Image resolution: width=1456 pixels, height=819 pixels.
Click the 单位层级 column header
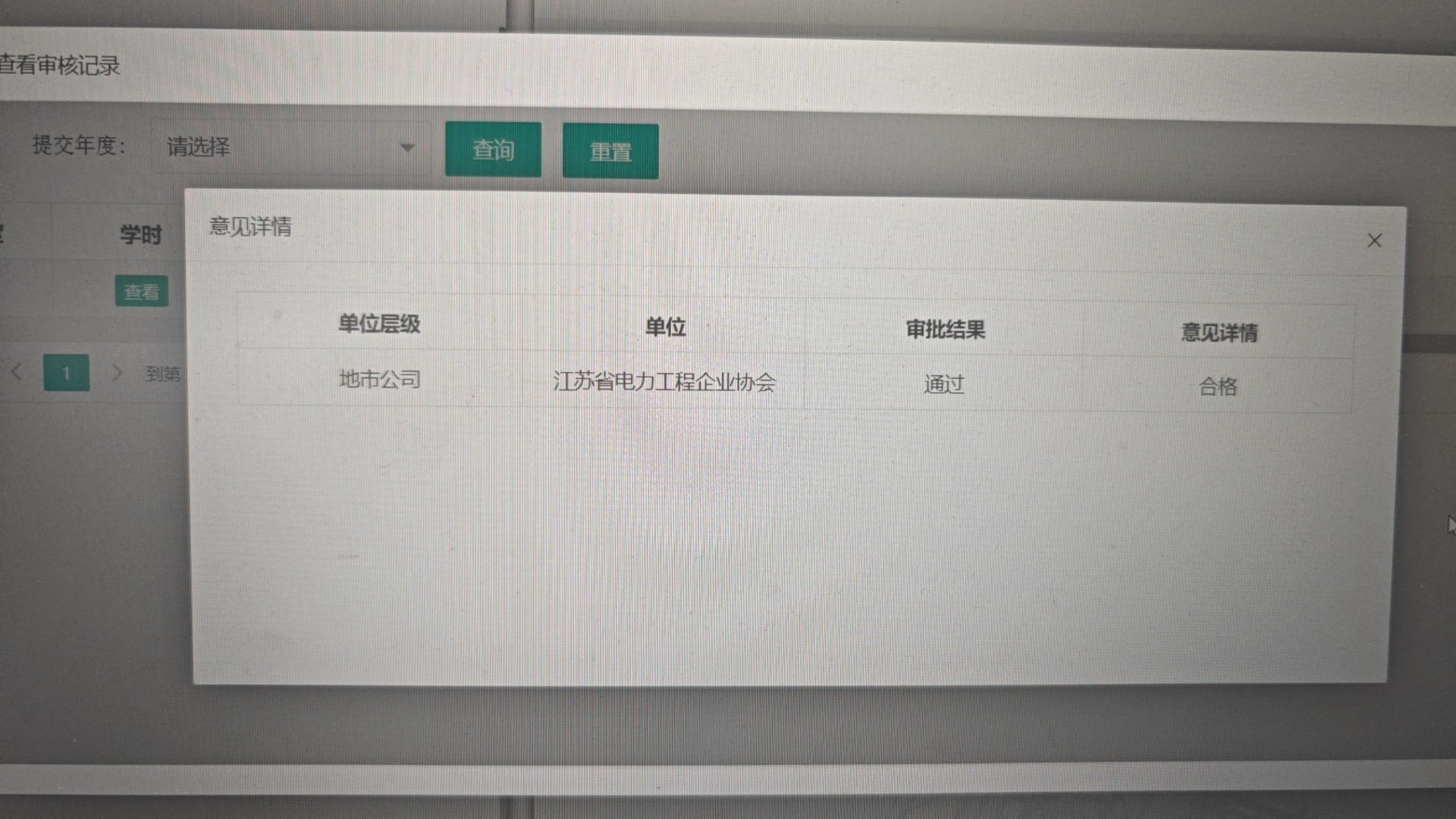(379, 325)
